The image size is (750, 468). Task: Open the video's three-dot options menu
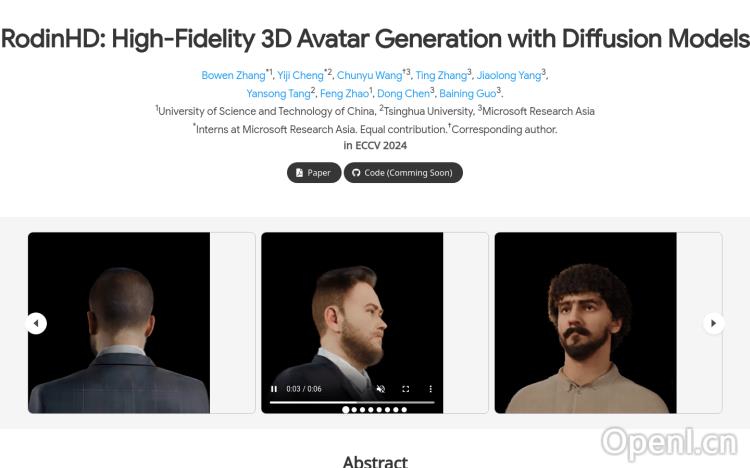coord(430,389)
